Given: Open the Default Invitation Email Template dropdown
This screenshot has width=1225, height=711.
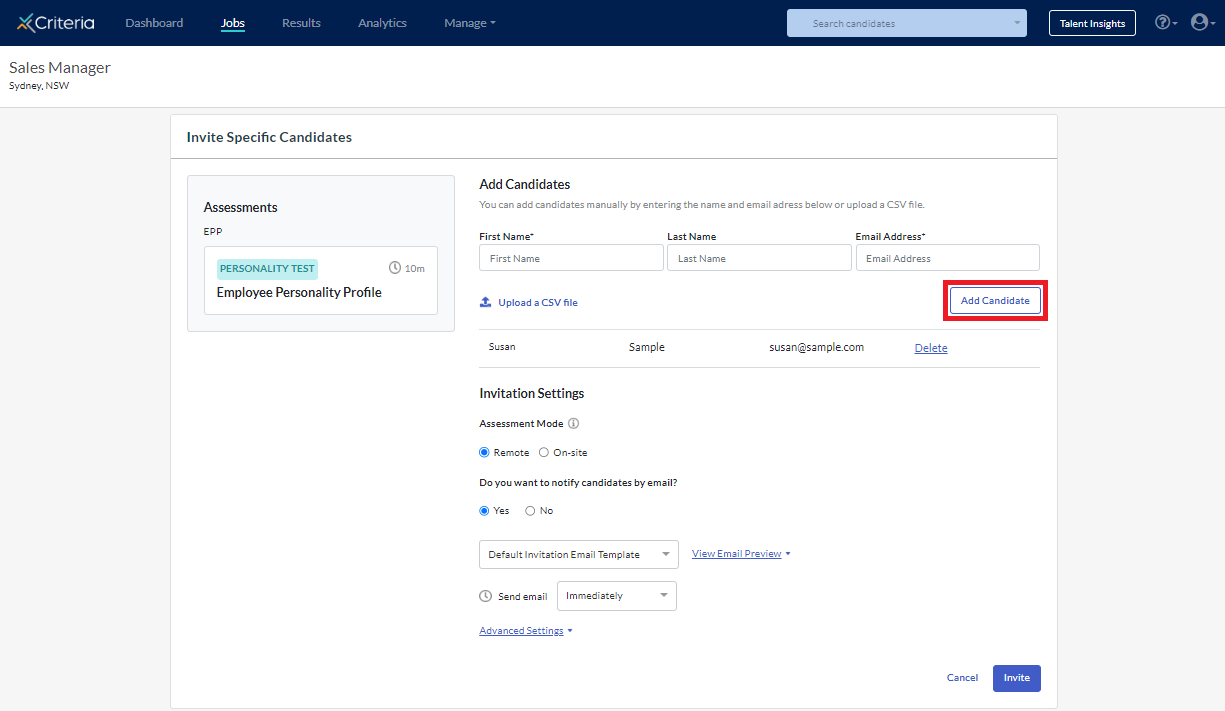Looking at the screenshot, I should click(x=579, y=554).
